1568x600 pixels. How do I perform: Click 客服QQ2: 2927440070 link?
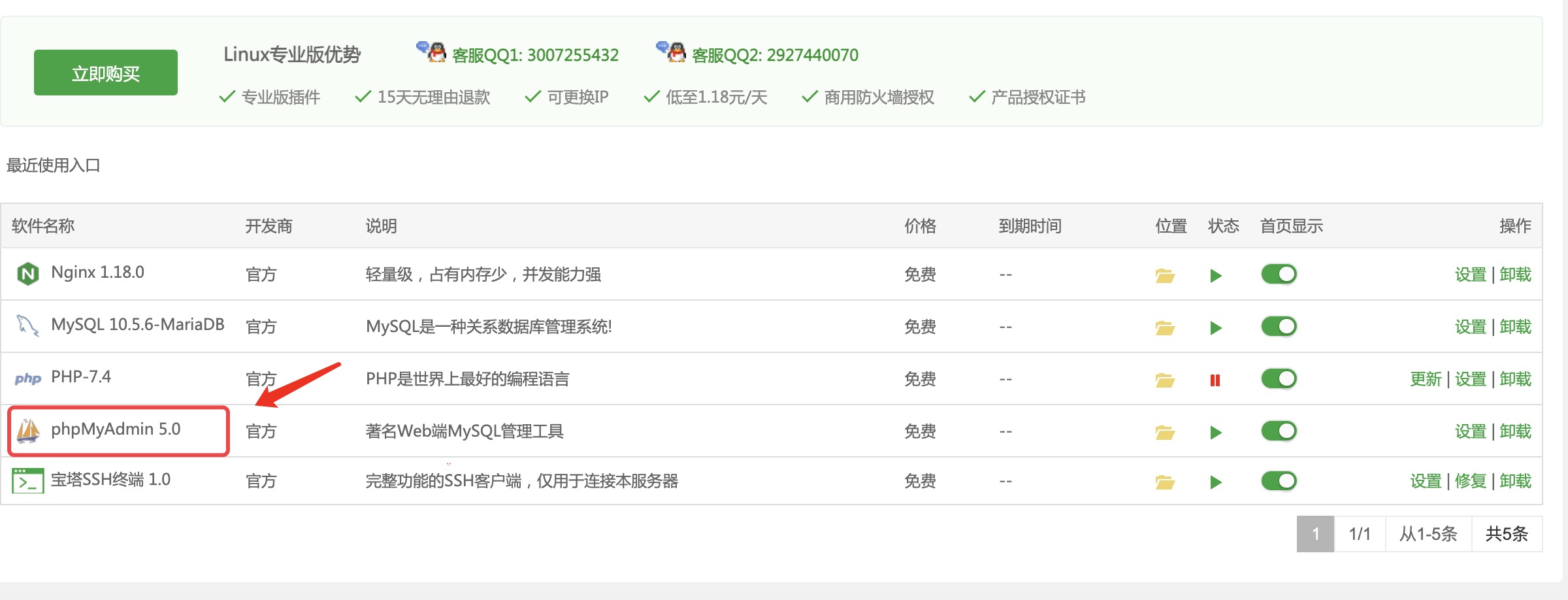pos(775,55)
